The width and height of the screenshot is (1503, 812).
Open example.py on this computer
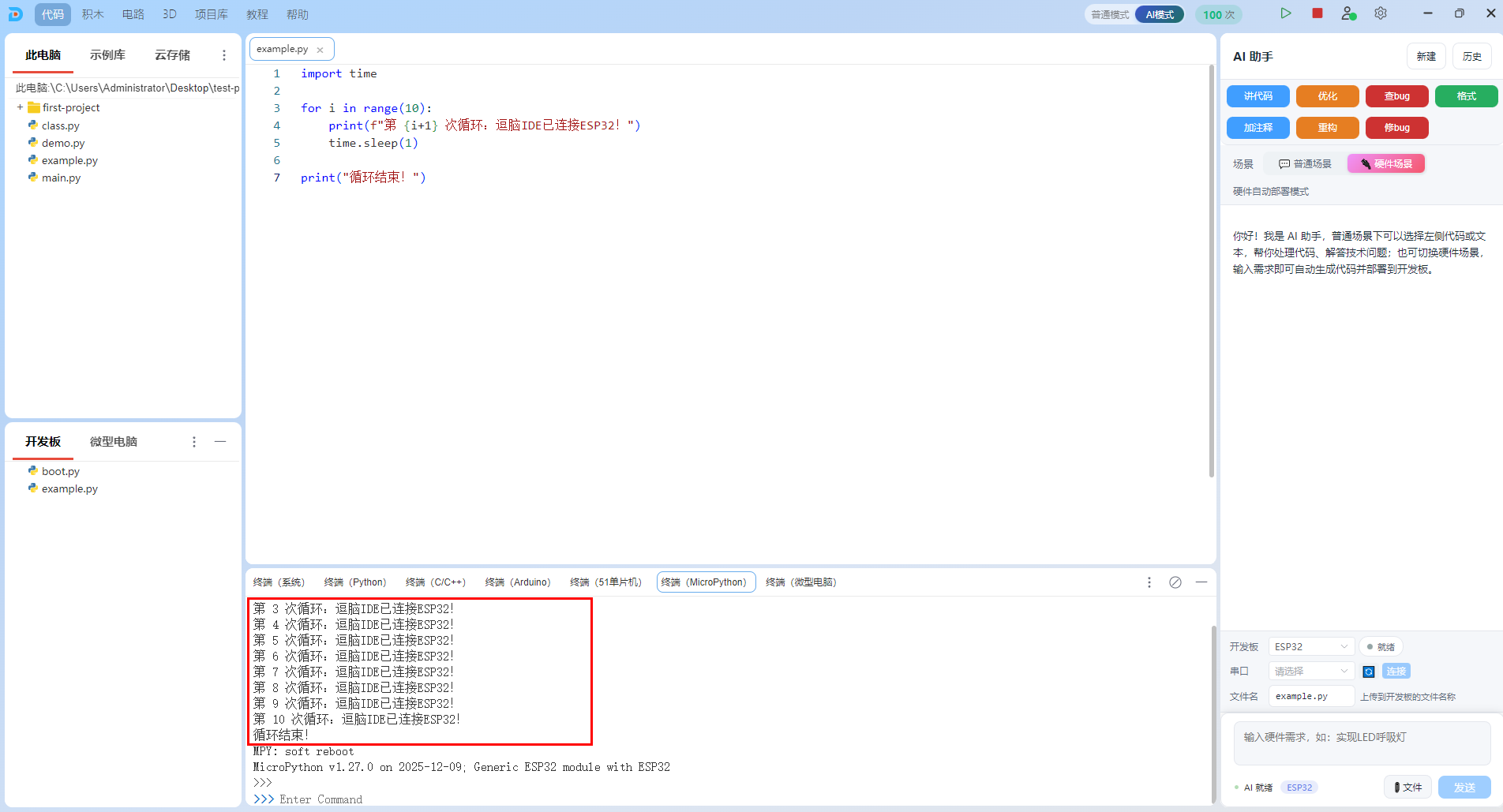coord(69,160)
